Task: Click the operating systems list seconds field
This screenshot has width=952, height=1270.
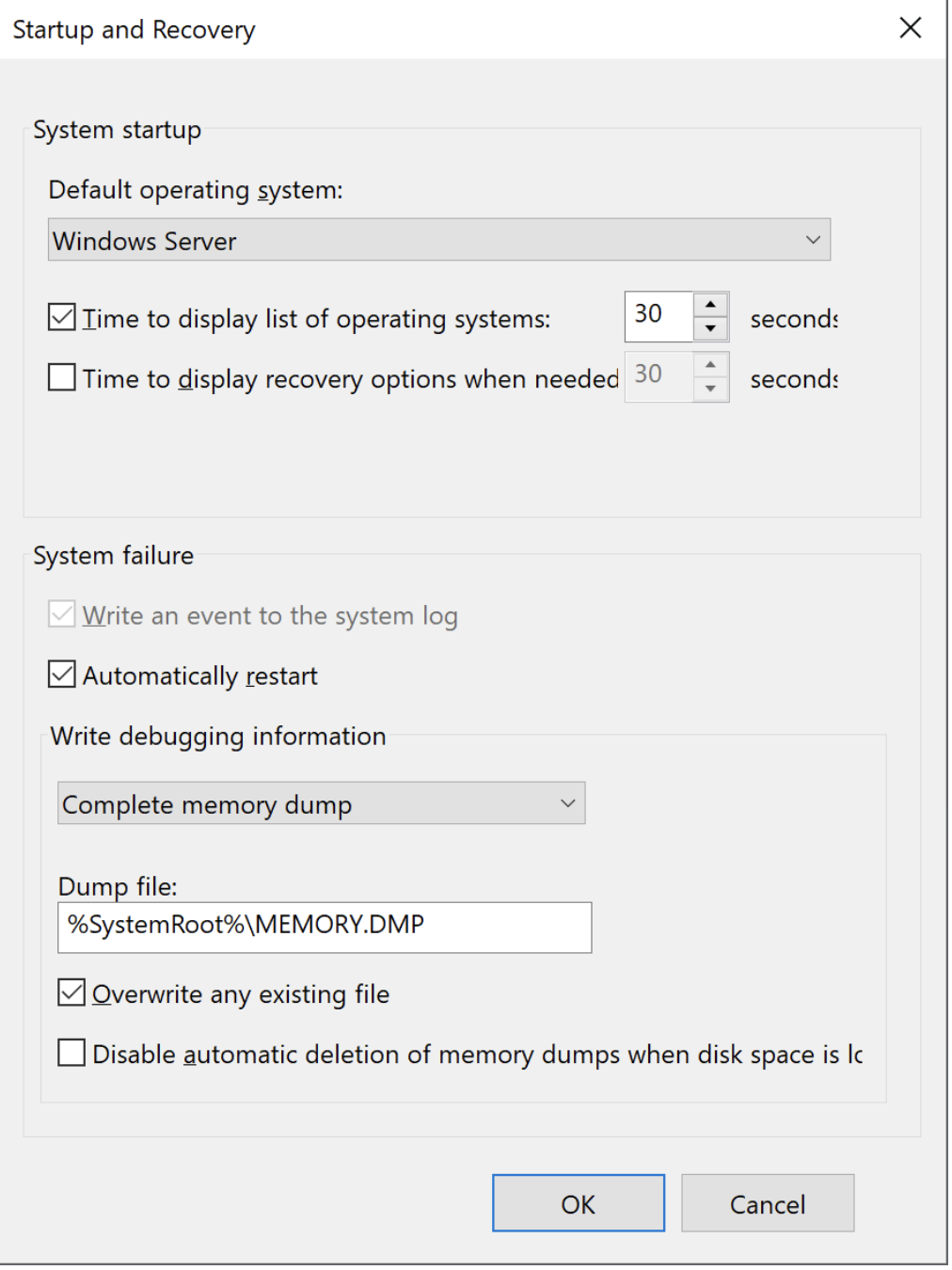Action: pos(658,316)
